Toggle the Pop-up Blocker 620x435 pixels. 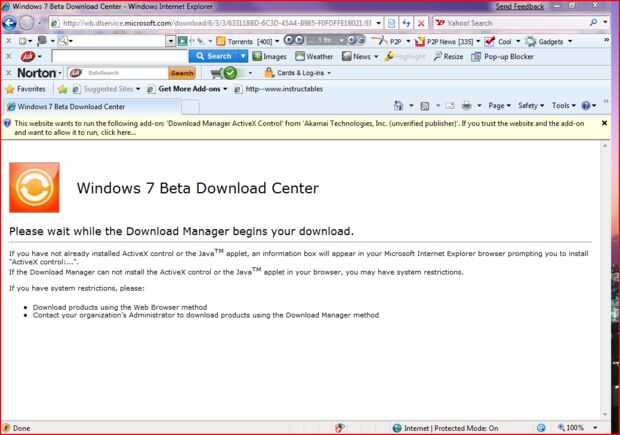tap(502, 57)
